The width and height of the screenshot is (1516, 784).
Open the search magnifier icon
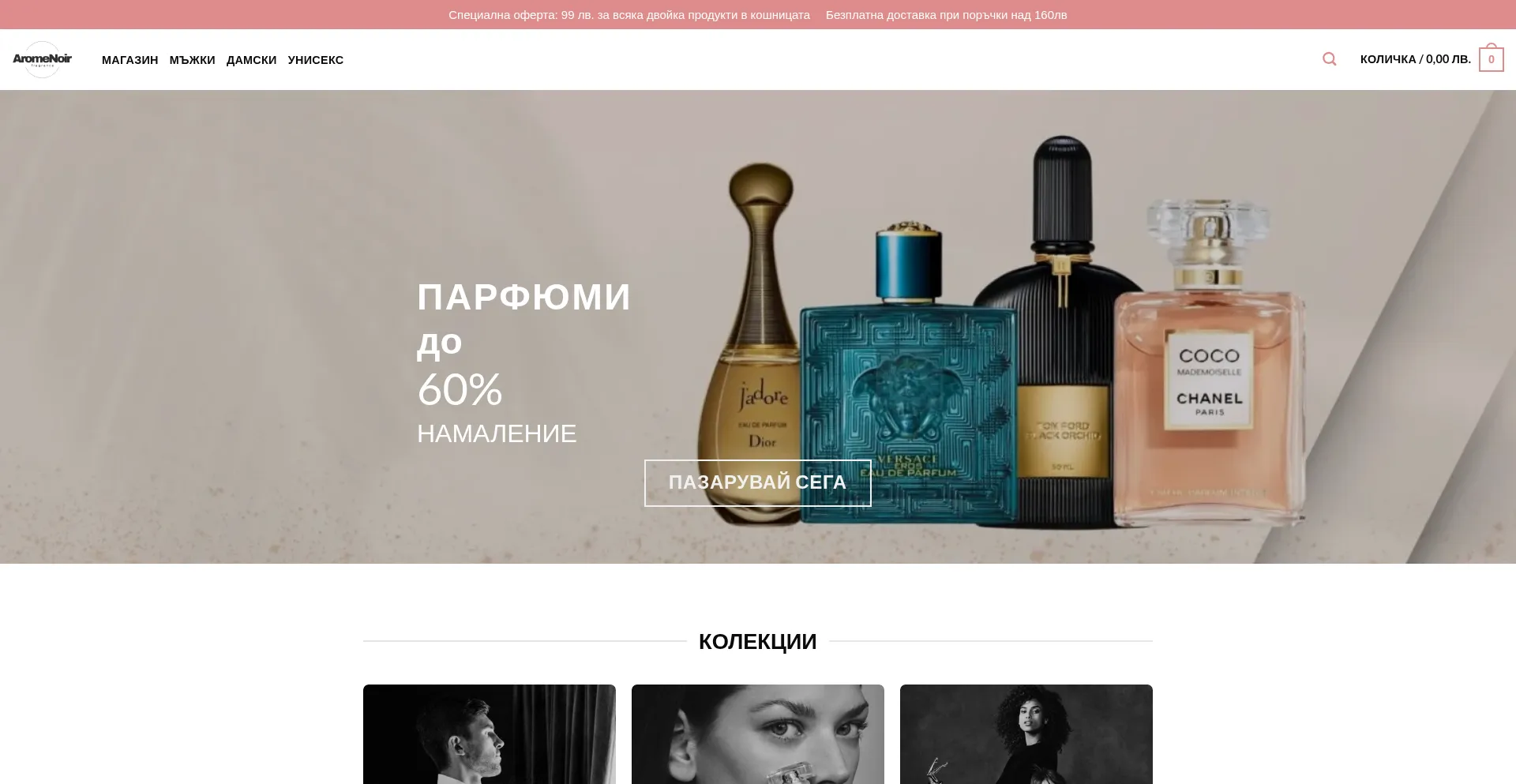[x=1330, y=59]
